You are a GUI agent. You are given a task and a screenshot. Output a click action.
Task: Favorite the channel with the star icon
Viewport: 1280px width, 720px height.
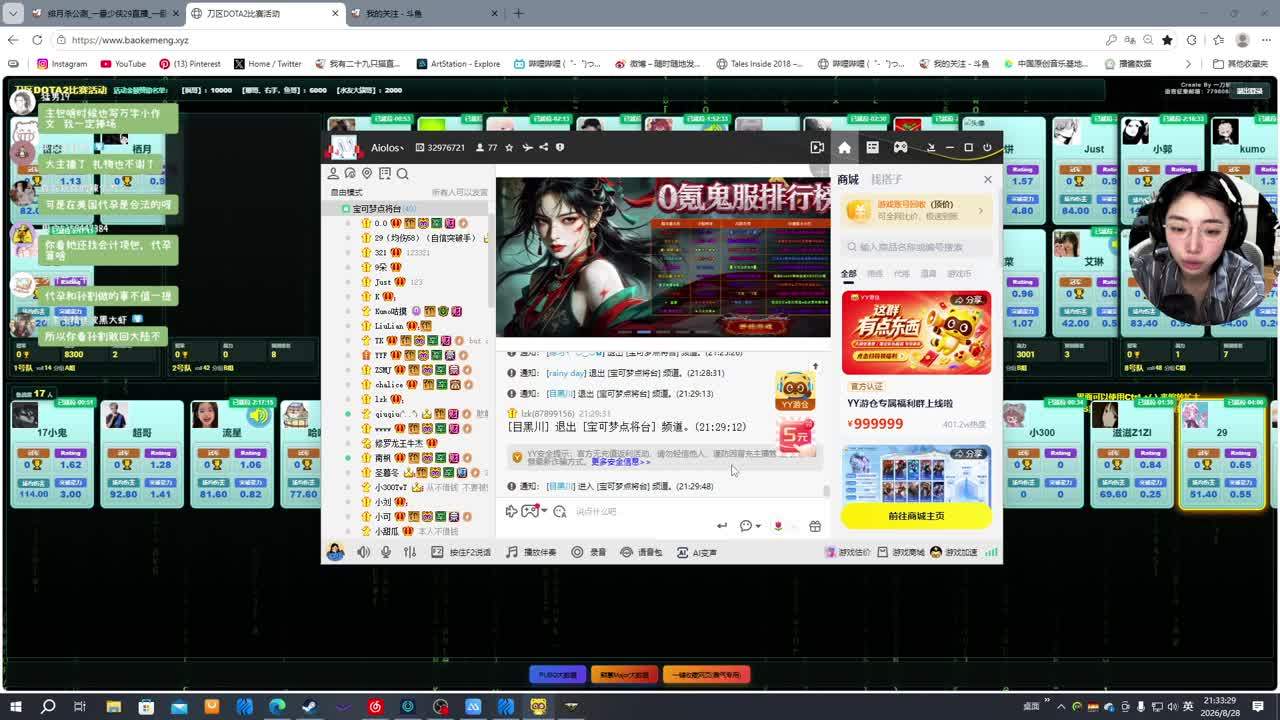[x=509, y=147]
